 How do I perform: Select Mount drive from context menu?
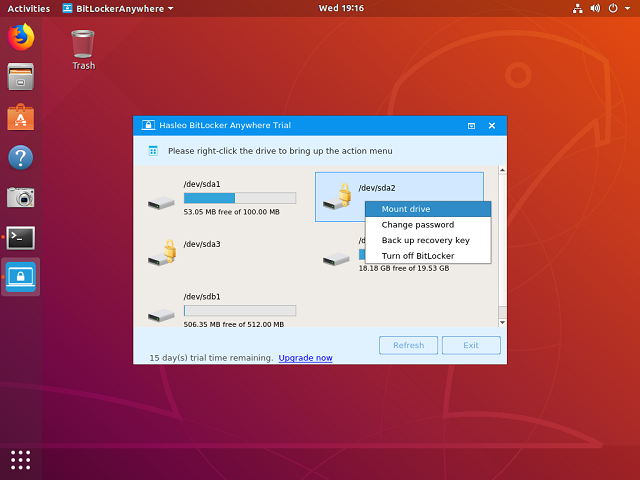(428, 209)
